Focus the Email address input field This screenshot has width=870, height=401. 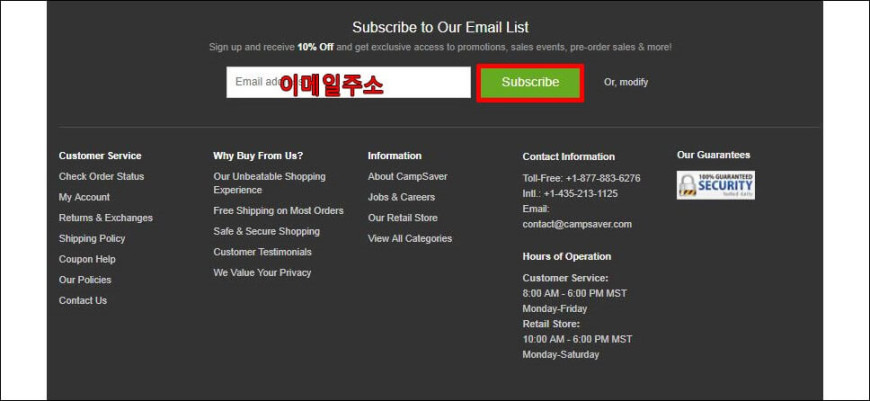coord(348,82)
